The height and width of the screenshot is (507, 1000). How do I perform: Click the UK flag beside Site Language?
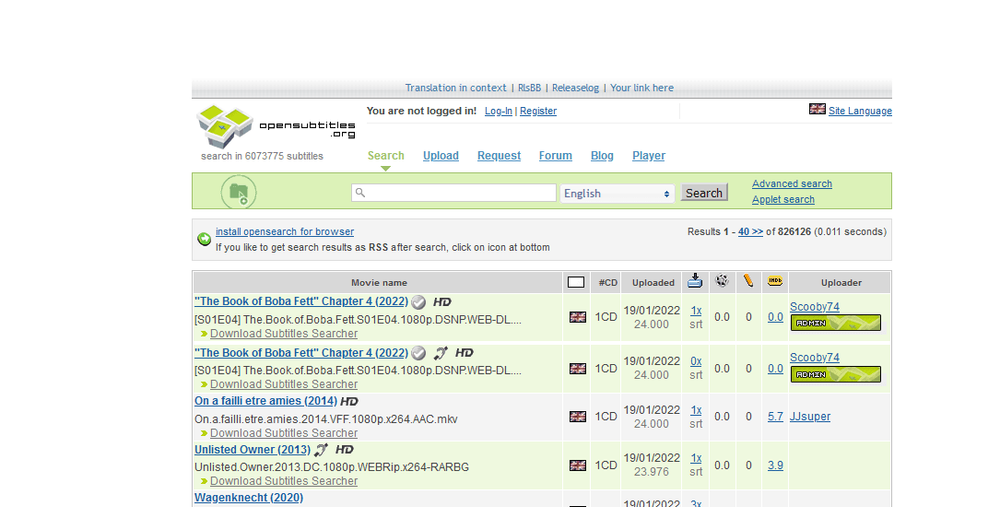[817, 110]
